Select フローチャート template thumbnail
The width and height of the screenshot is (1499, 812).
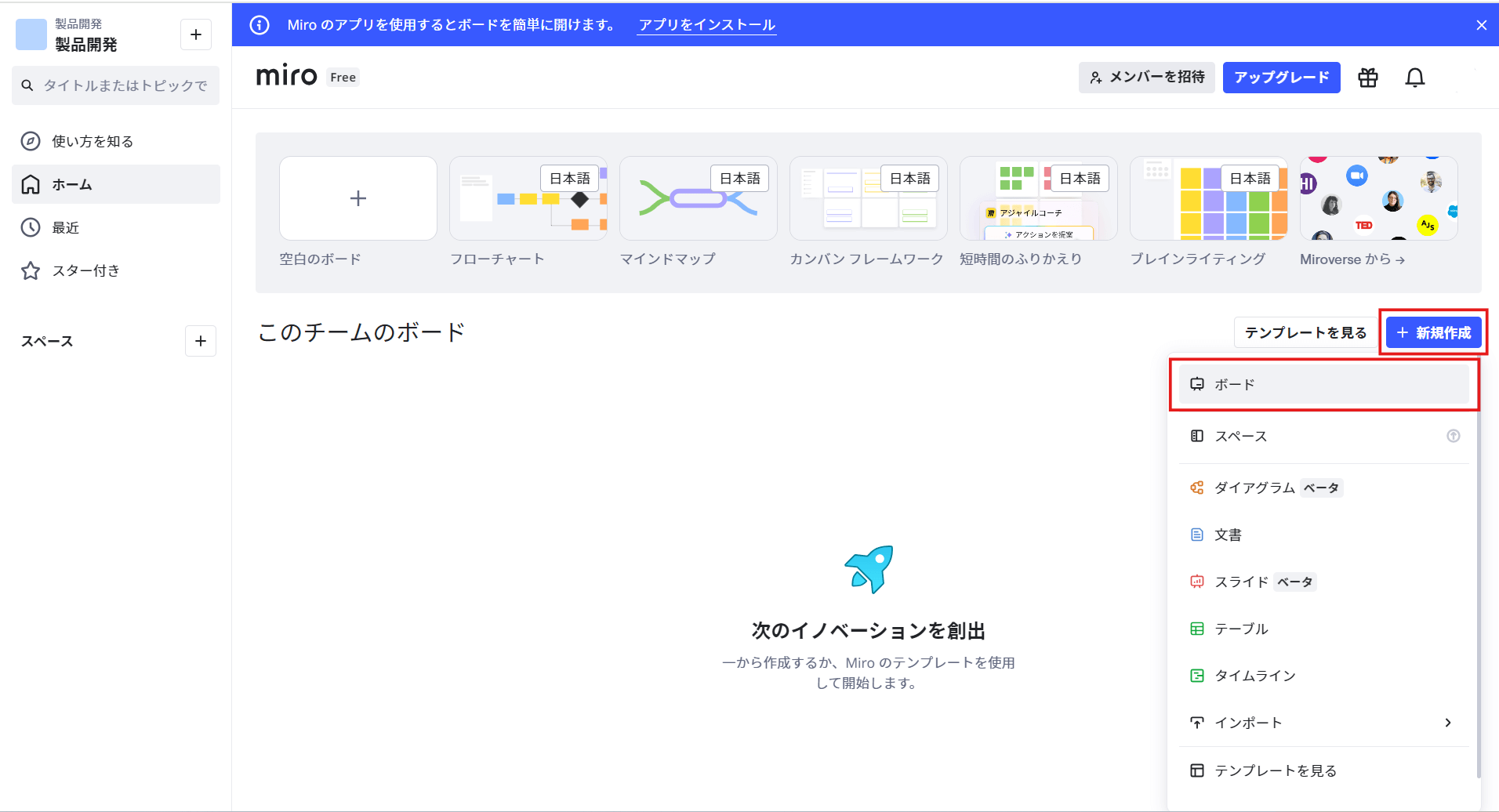pyautogui.click(x=528, y=198)
